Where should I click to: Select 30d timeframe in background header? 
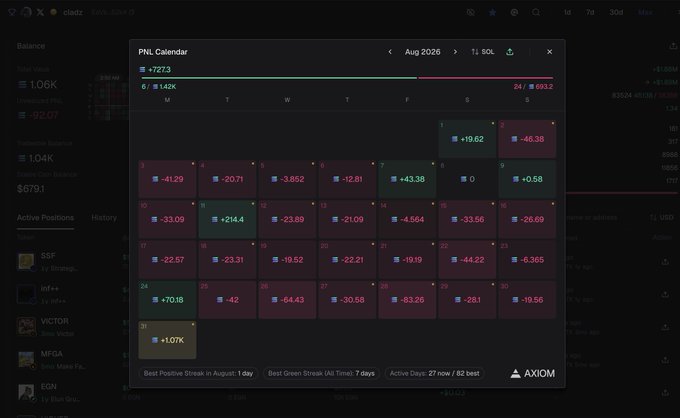616,12
